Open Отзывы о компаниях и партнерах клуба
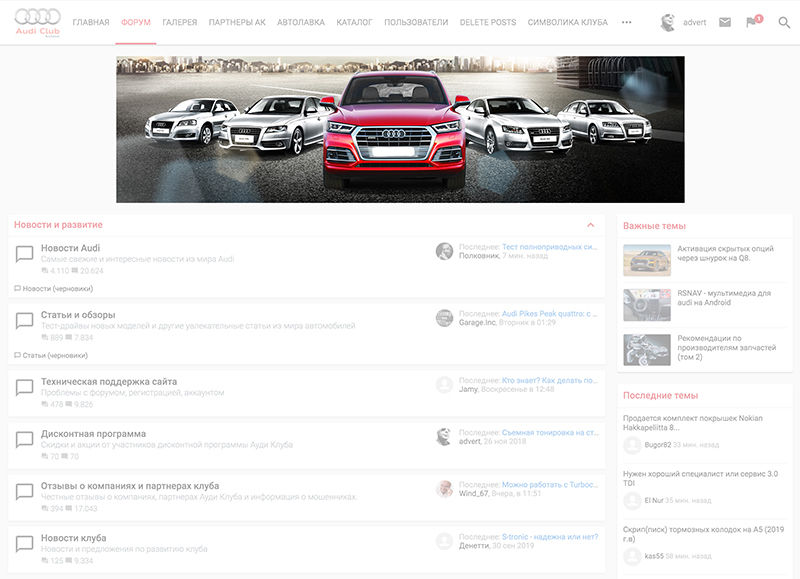 pyautogui.click(x=130, y=486)
